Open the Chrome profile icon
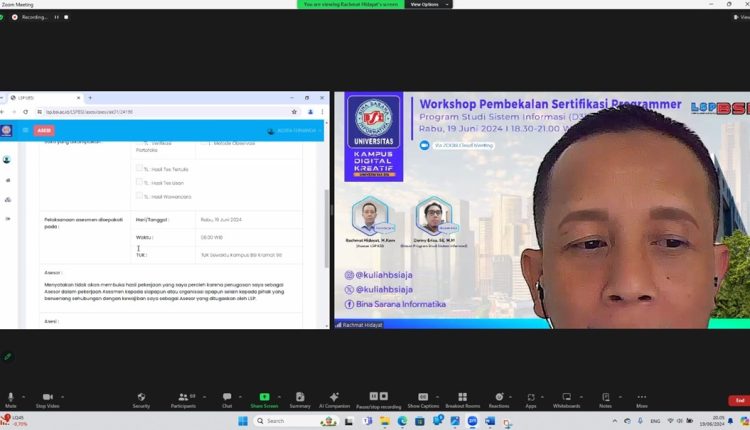Image resolution: width=750 pixels, height=430 pixels. (310, 112)
